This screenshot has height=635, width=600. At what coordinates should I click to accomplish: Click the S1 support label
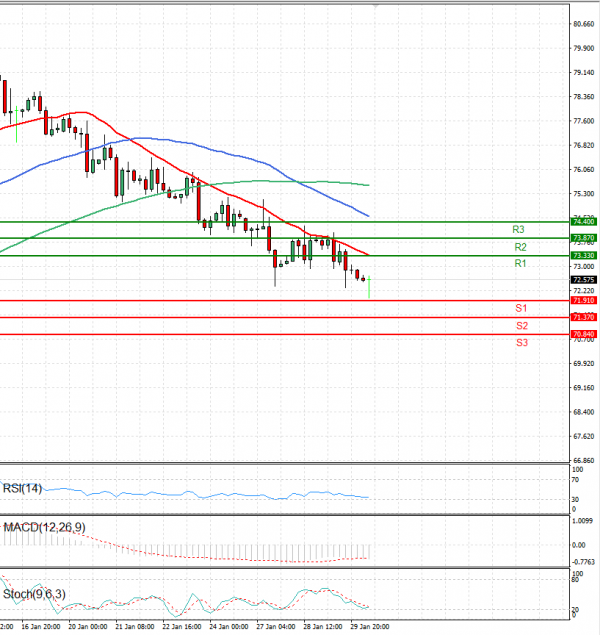(521, 308)
